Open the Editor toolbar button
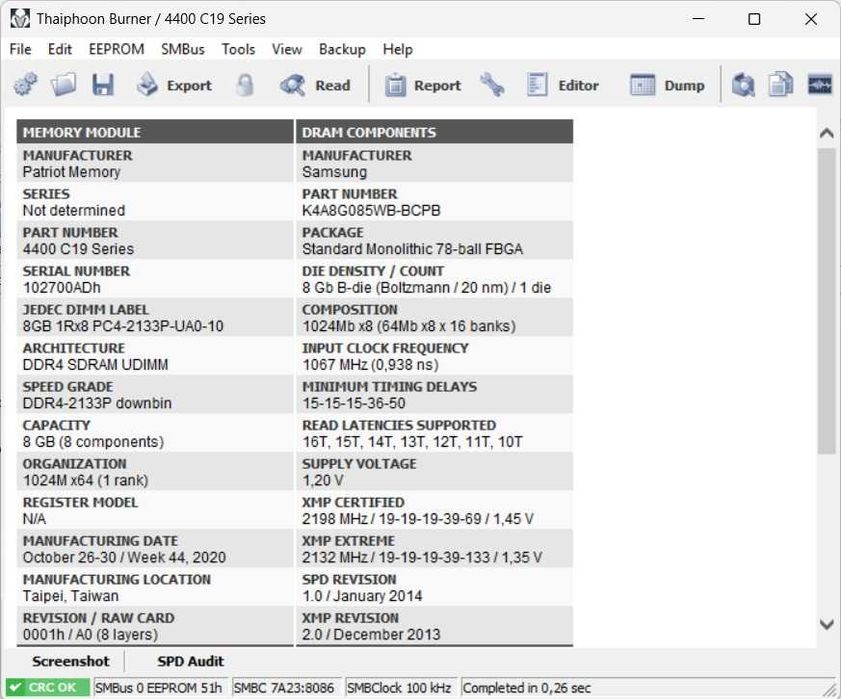The width and height of the screenshot is (841, 699). pyautogui.click(x=563, y=85)
